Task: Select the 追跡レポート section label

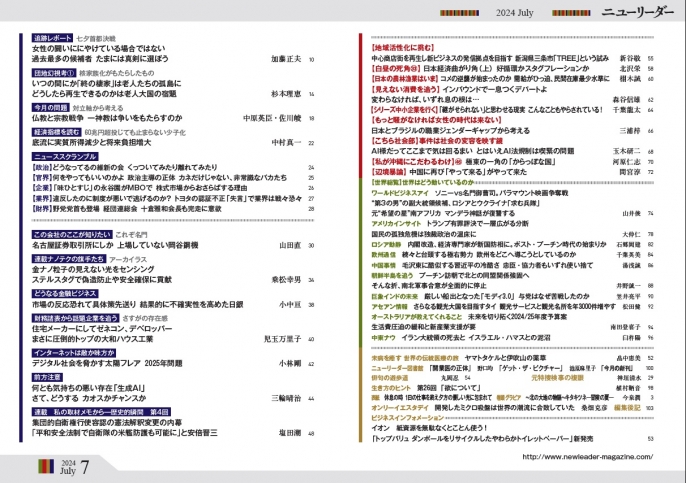Action: click(44, 37)
